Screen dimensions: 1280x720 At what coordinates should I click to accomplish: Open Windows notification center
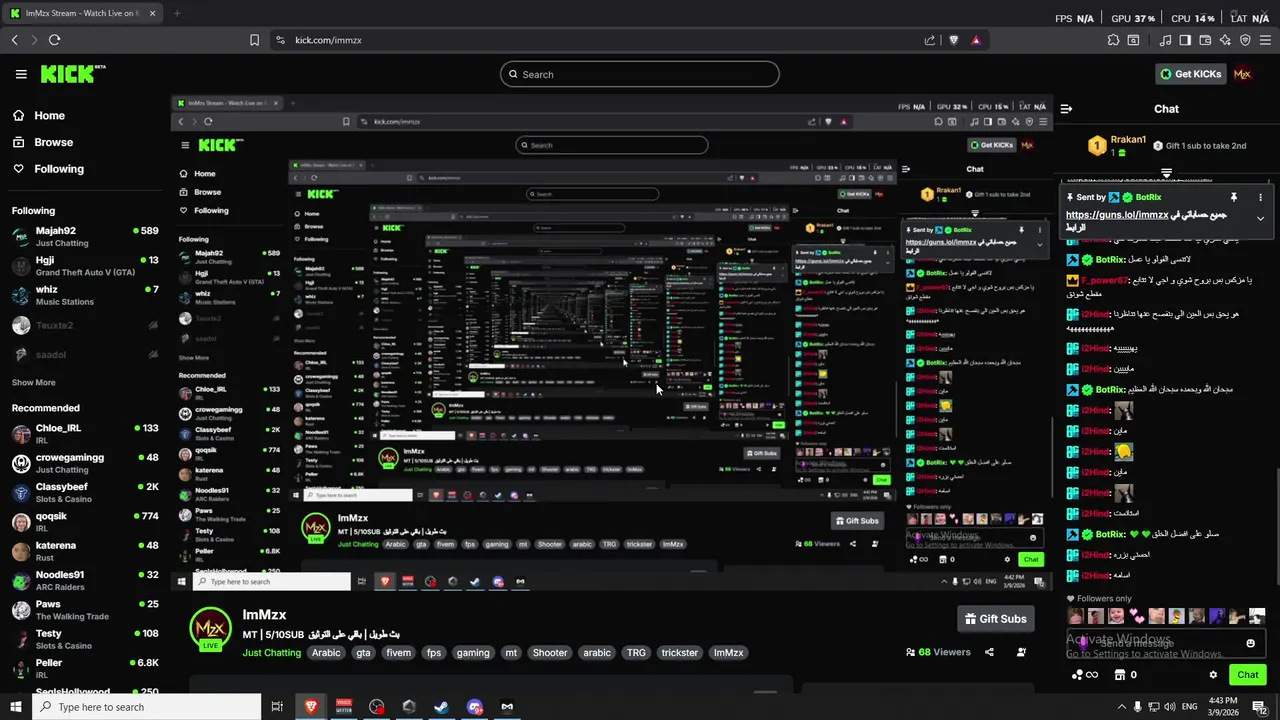(x=1262, y=707)
